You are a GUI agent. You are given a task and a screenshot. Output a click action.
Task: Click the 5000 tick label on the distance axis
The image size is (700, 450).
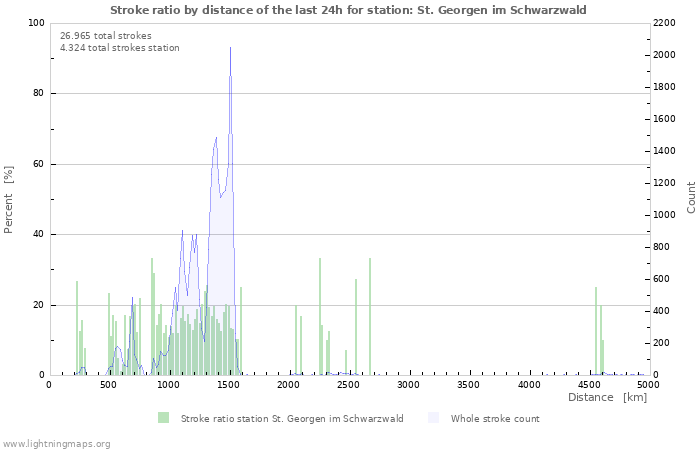click(x=648, y=385)
